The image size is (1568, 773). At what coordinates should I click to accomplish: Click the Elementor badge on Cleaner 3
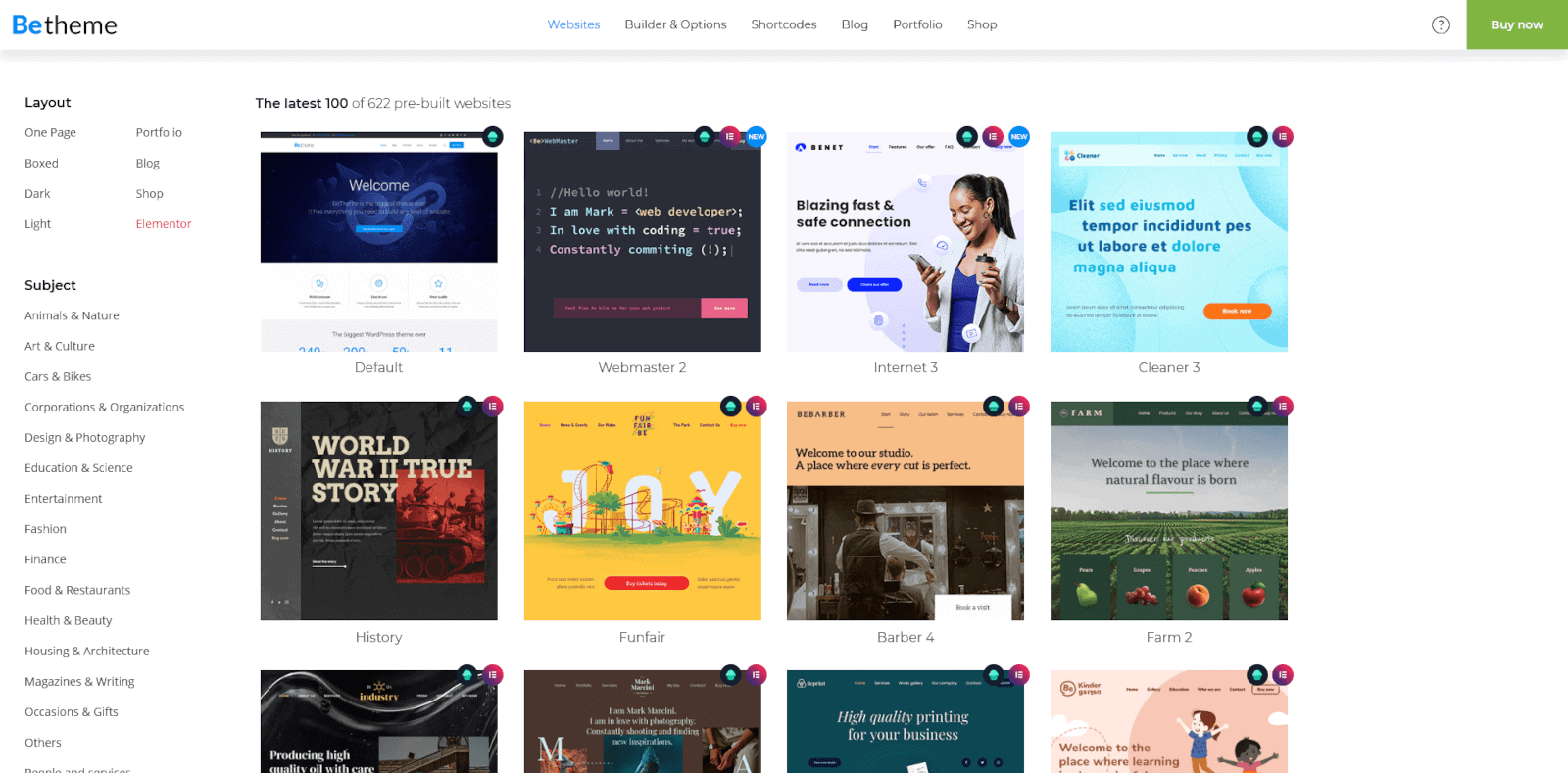[x=1282, y=137]
